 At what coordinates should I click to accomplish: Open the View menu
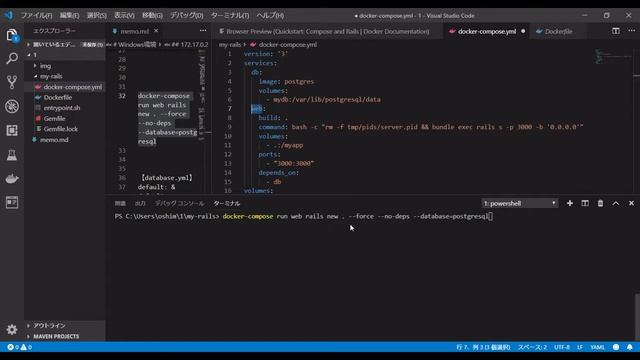pyautogui.click(x=124, y=16)
